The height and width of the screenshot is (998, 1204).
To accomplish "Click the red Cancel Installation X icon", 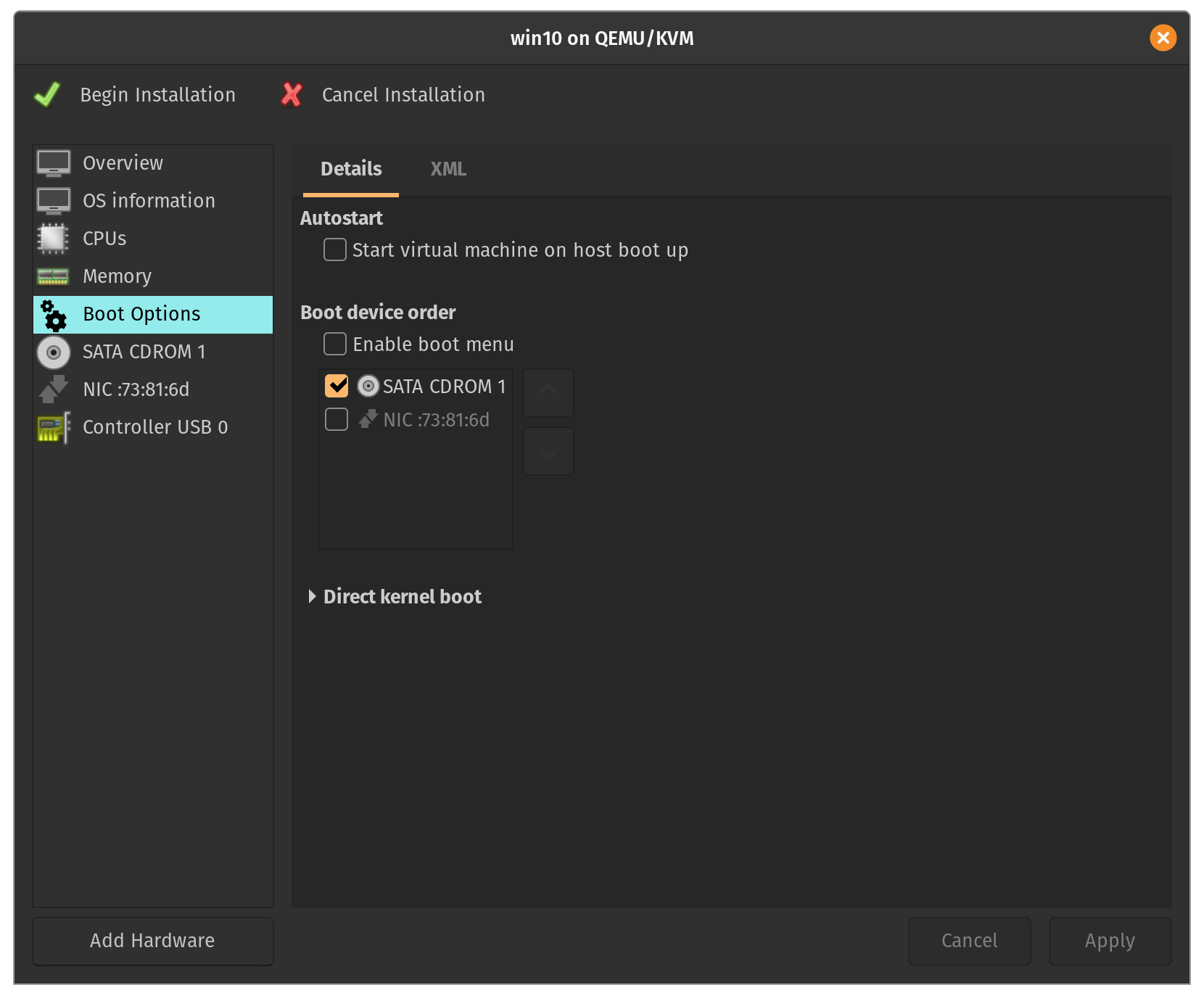I will coord(292,95).
